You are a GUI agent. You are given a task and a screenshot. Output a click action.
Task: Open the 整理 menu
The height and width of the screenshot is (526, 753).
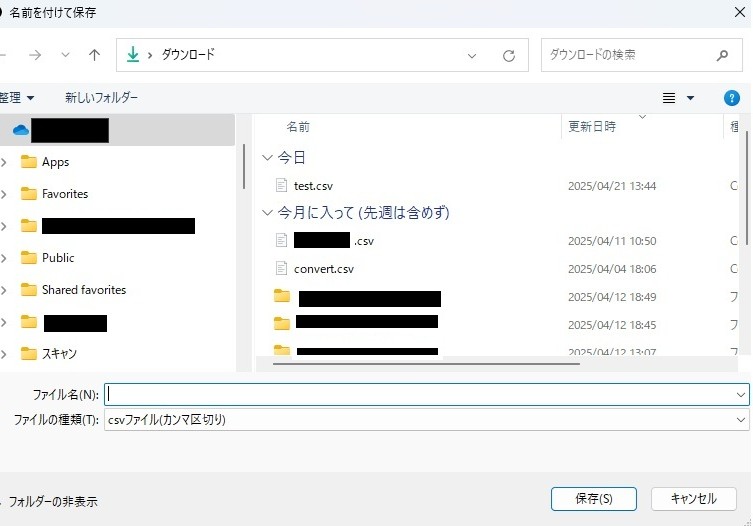(16, 98)
